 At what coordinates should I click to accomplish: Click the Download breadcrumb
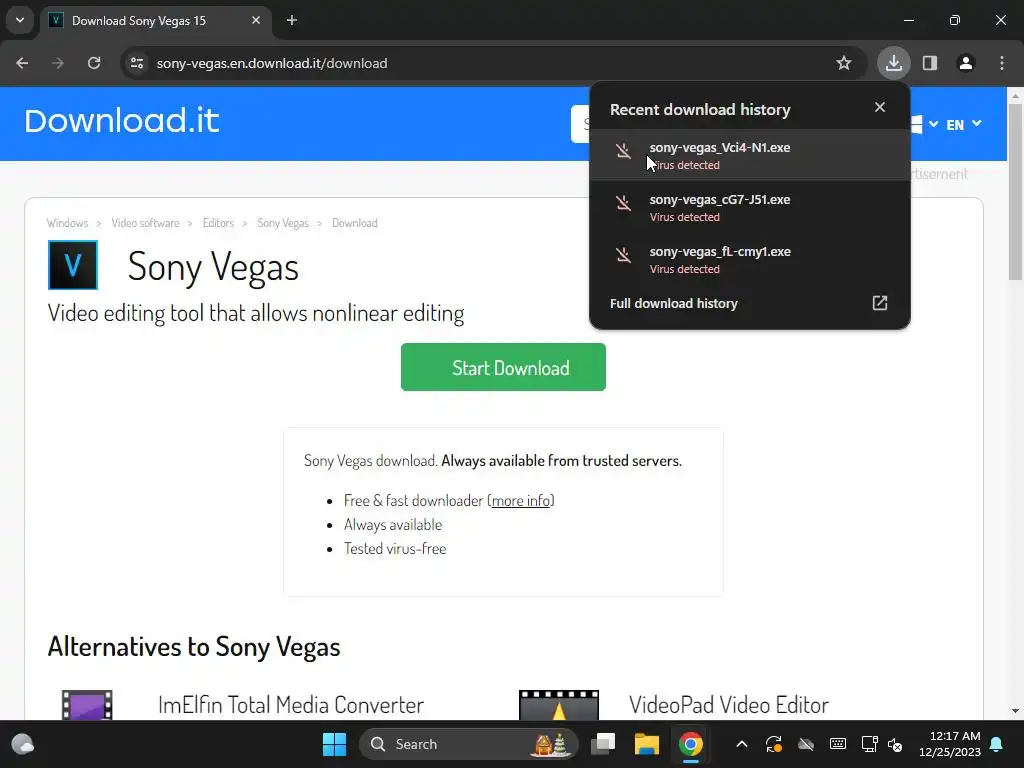(355, 223)
